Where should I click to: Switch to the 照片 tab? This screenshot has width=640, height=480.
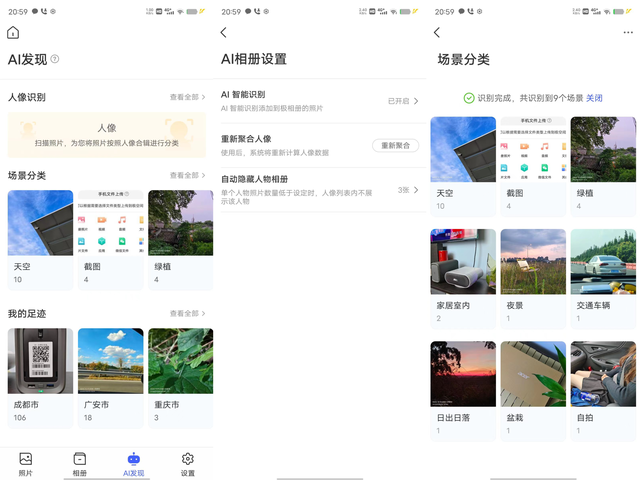26,464
